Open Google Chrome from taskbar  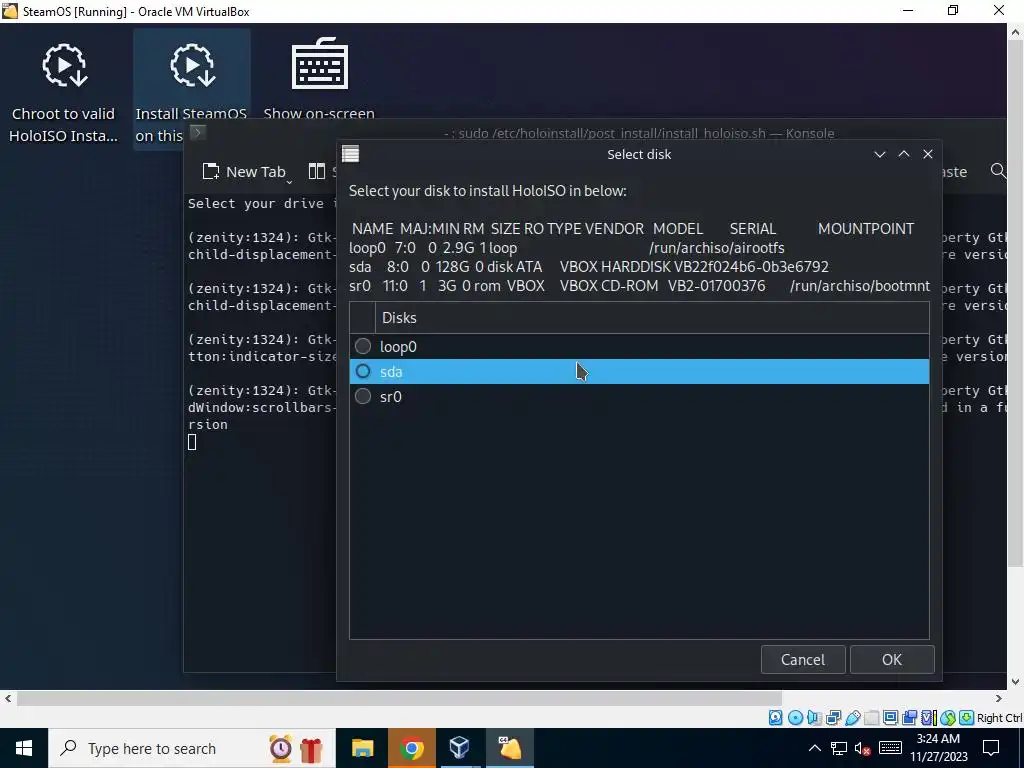411,748
